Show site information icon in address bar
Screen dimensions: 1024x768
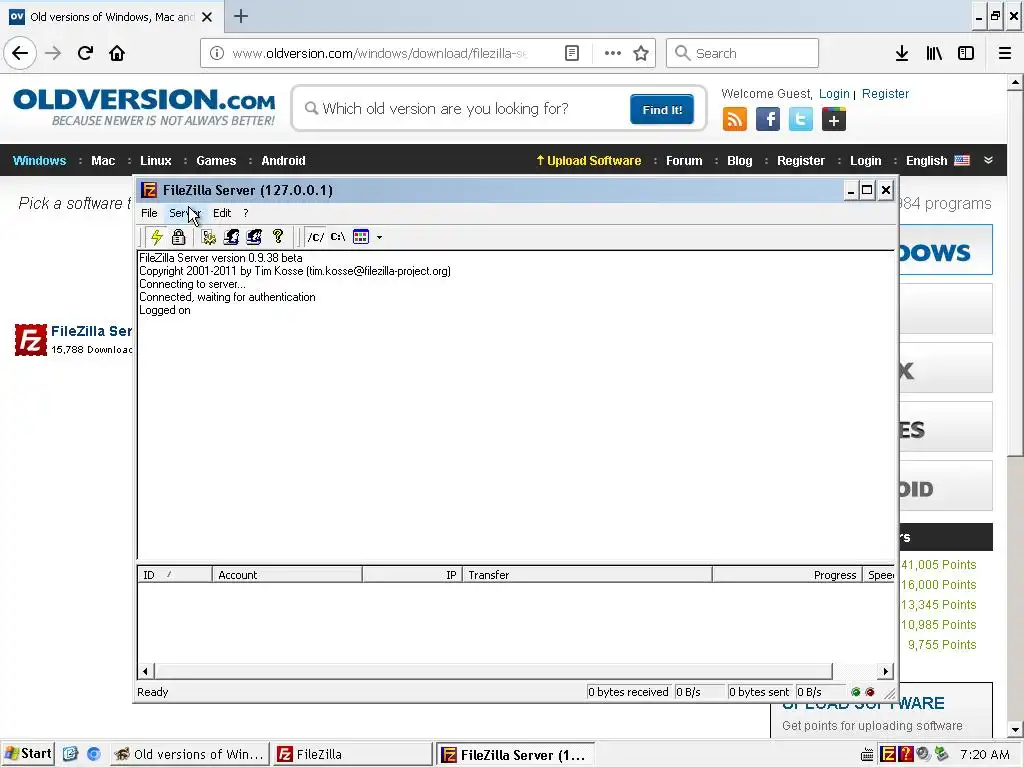[217, 53]
